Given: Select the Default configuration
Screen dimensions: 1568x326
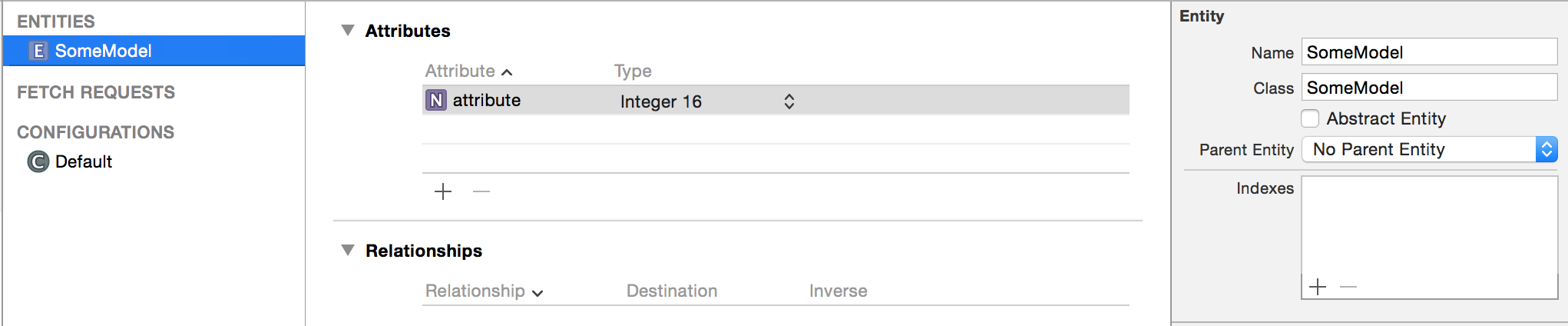Looking at the screenshot, I should [84, 161].
